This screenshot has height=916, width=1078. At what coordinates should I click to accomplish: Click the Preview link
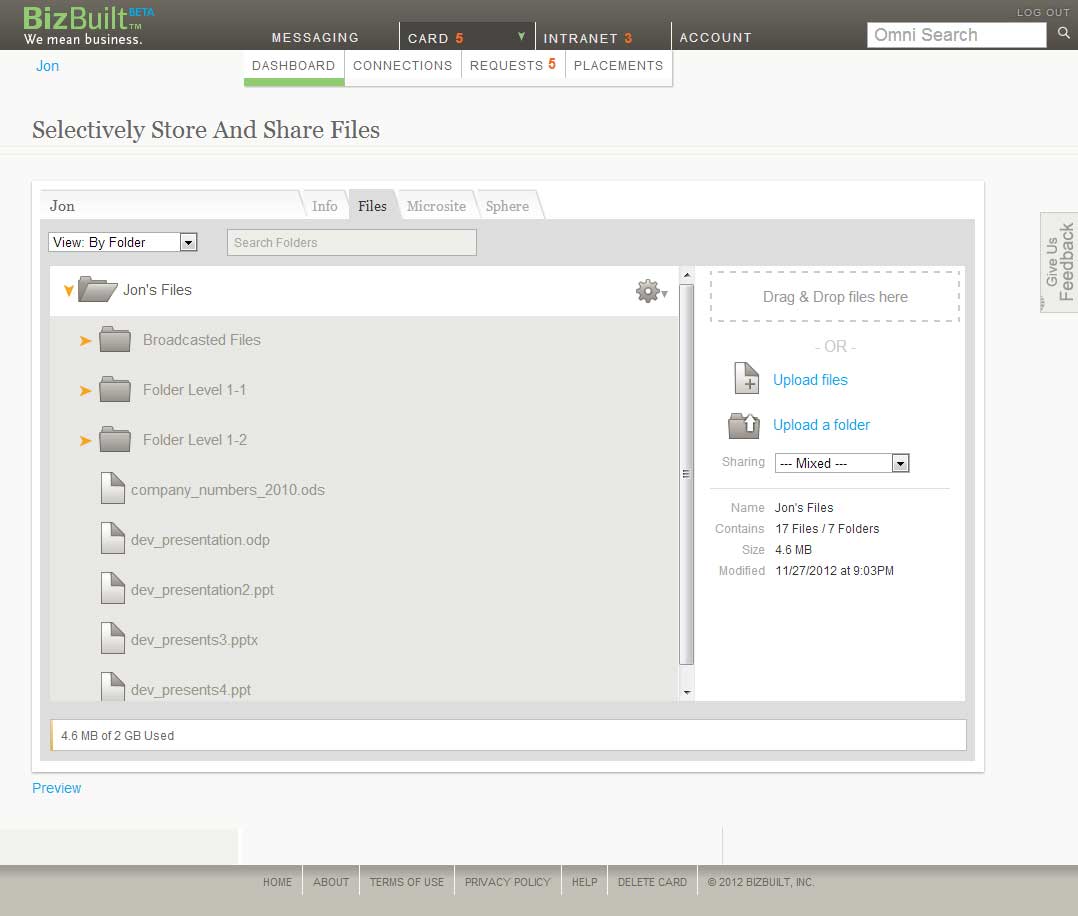coord(56,788)
